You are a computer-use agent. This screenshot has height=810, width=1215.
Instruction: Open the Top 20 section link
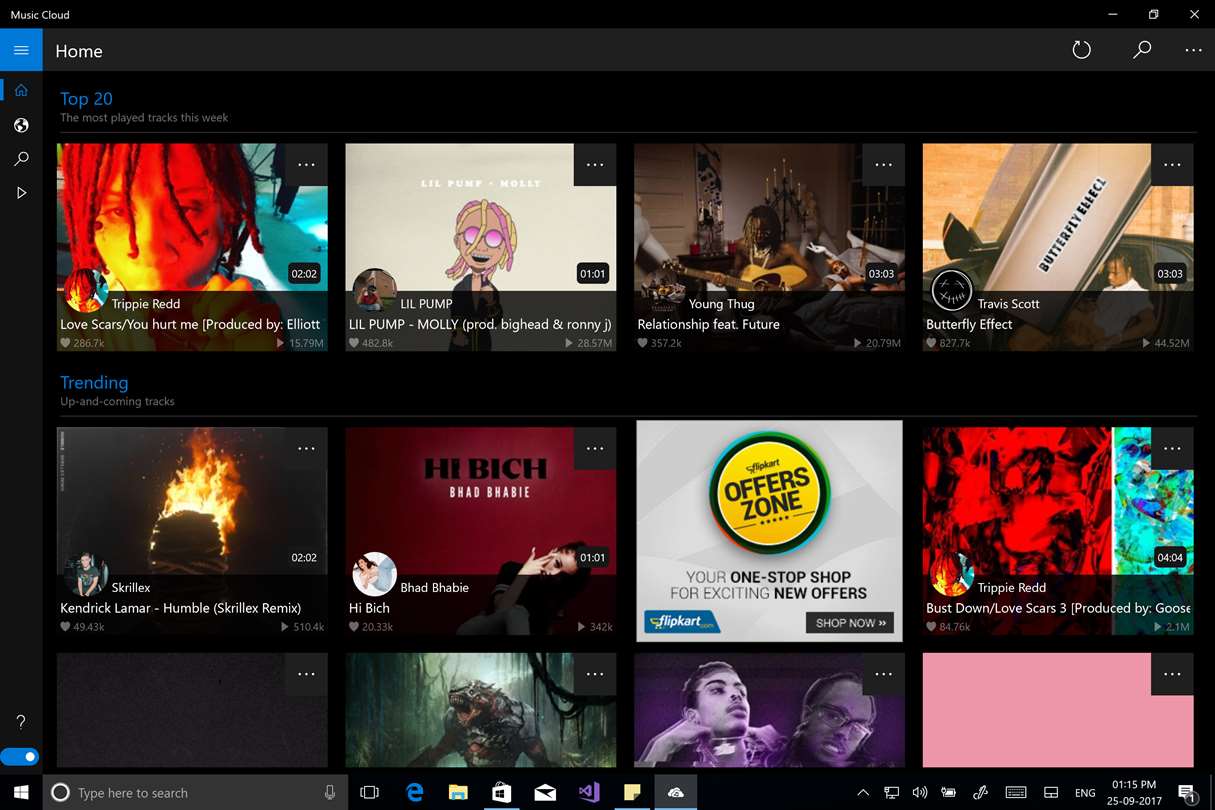[86, 98]
